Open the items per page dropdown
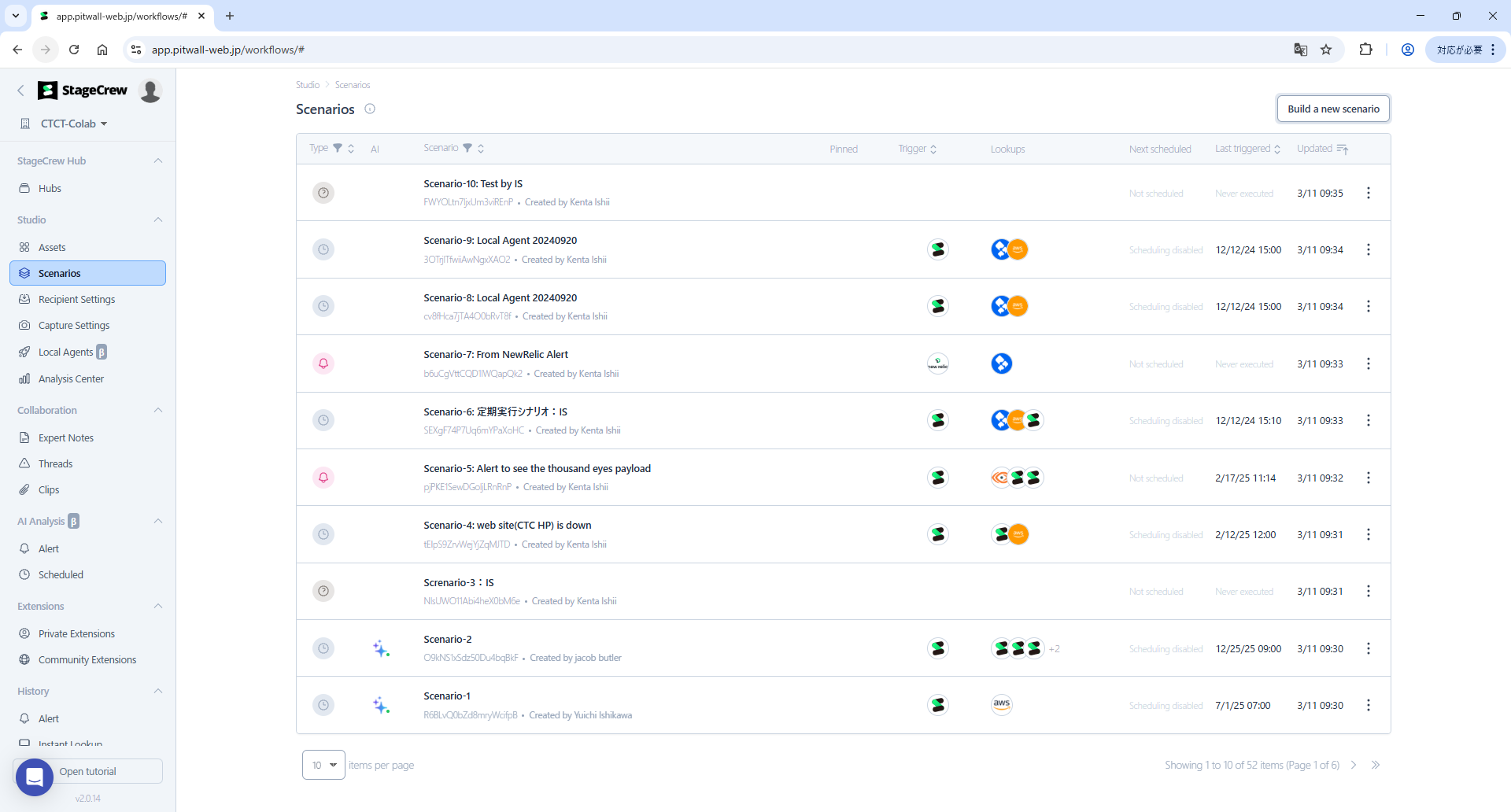Viewport: 1511px width, 812px height. coord(323,764)
